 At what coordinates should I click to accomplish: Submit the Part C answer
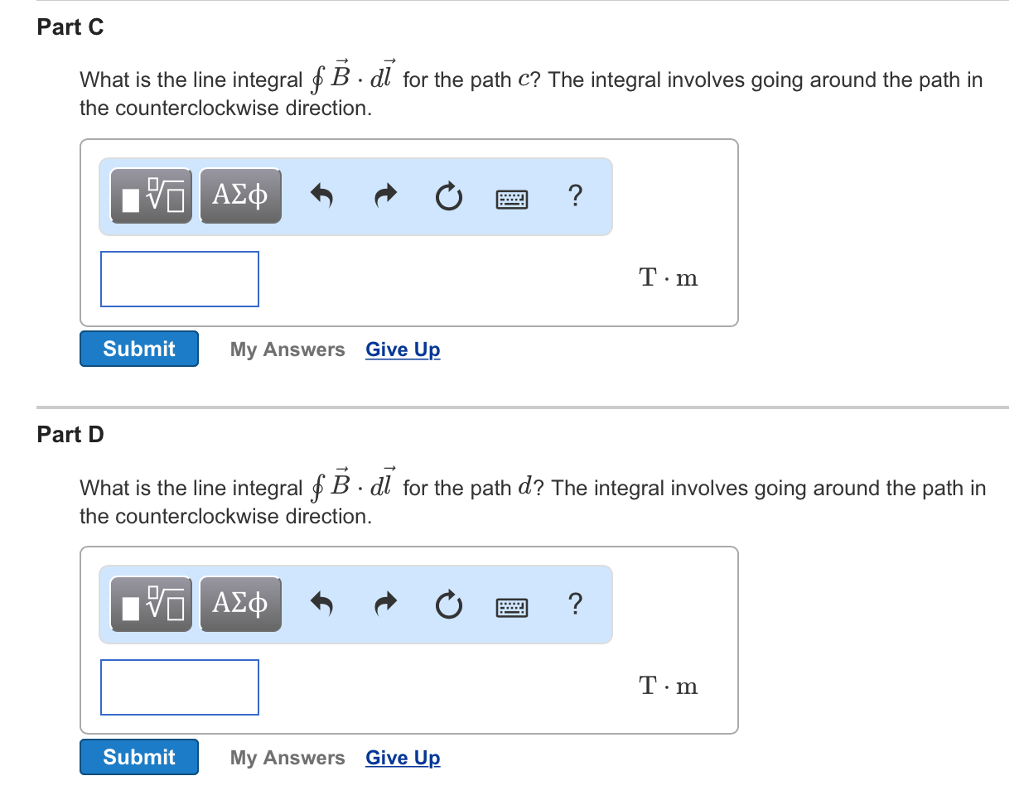click(x=139, y=348)
